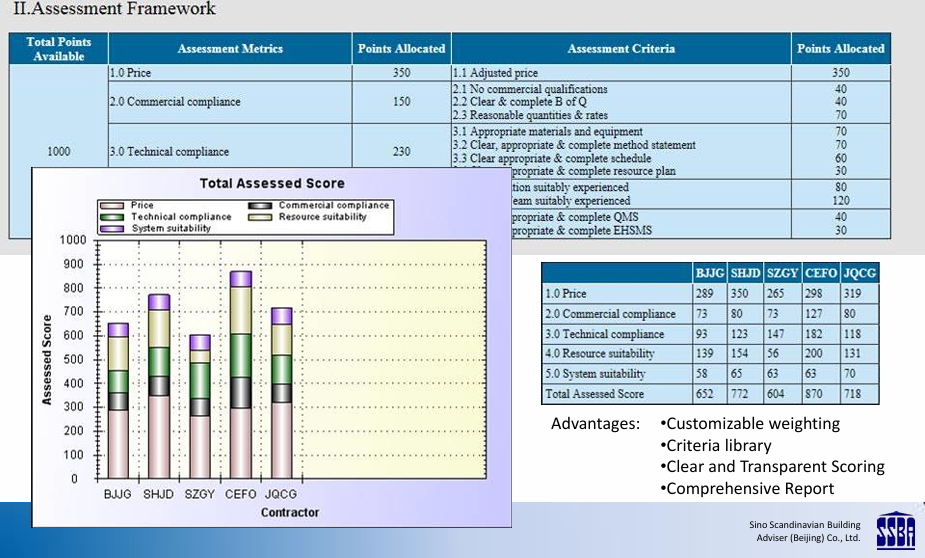Click '1000' y-axis tick label

tap(73, 240)
